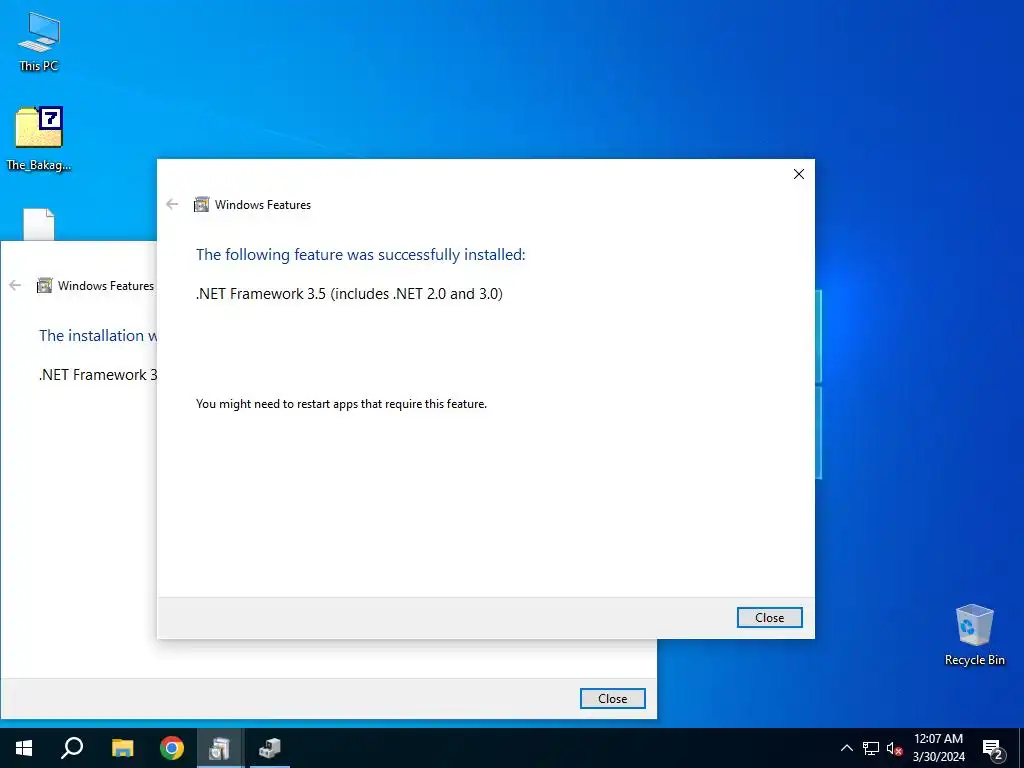Click the X button of front Windows Features dialog
This screenshot has width=1024, height=768.
[x=799, y=174]
